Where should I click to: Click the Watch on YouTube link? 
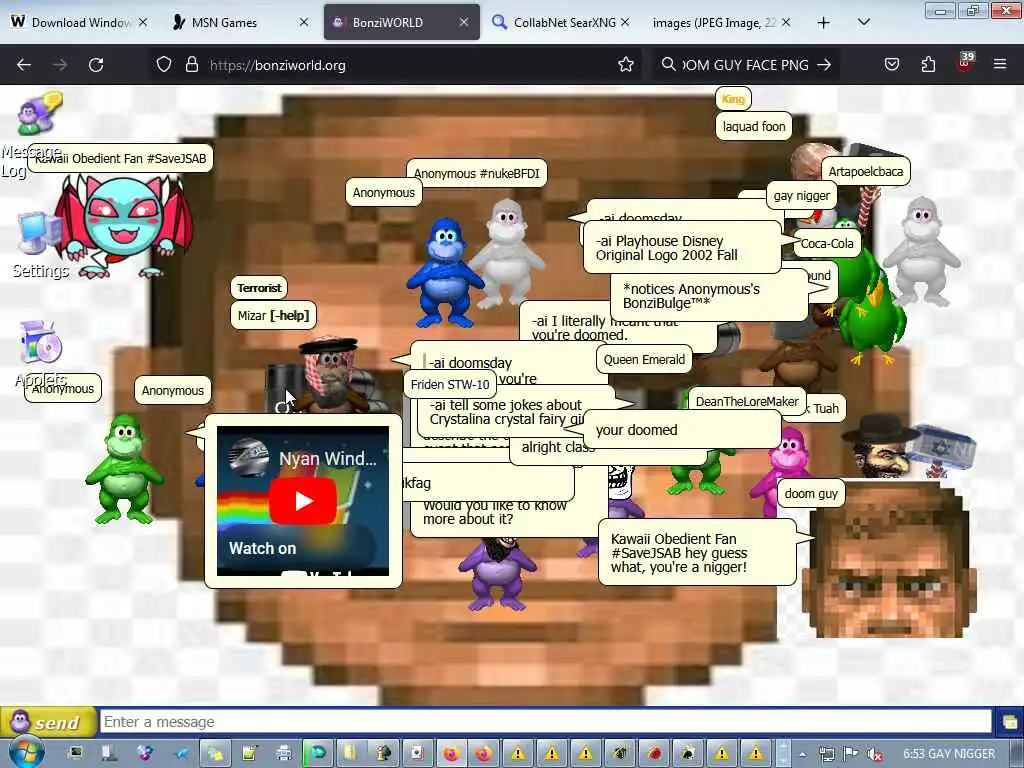(x=262, y=549)
